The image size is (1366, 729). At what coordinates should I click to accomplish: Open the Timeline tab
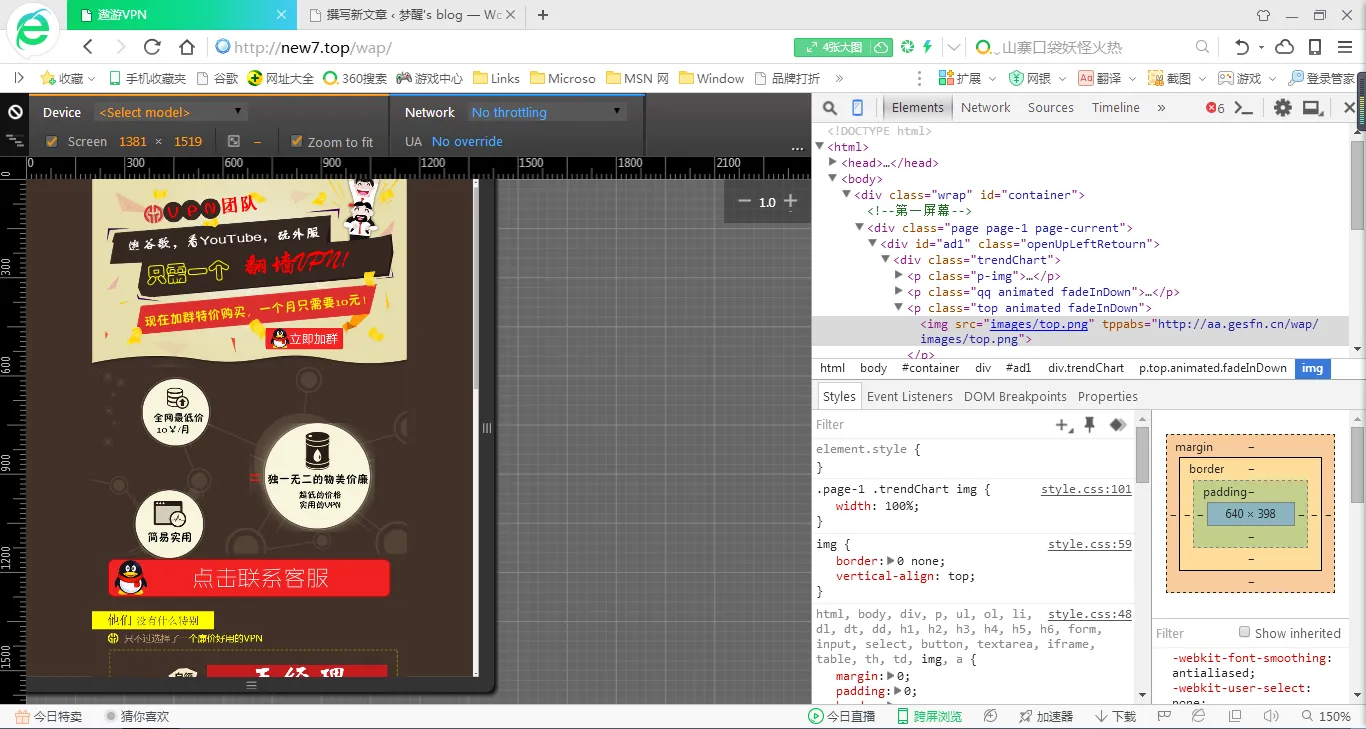click(x=1116, y=108)
